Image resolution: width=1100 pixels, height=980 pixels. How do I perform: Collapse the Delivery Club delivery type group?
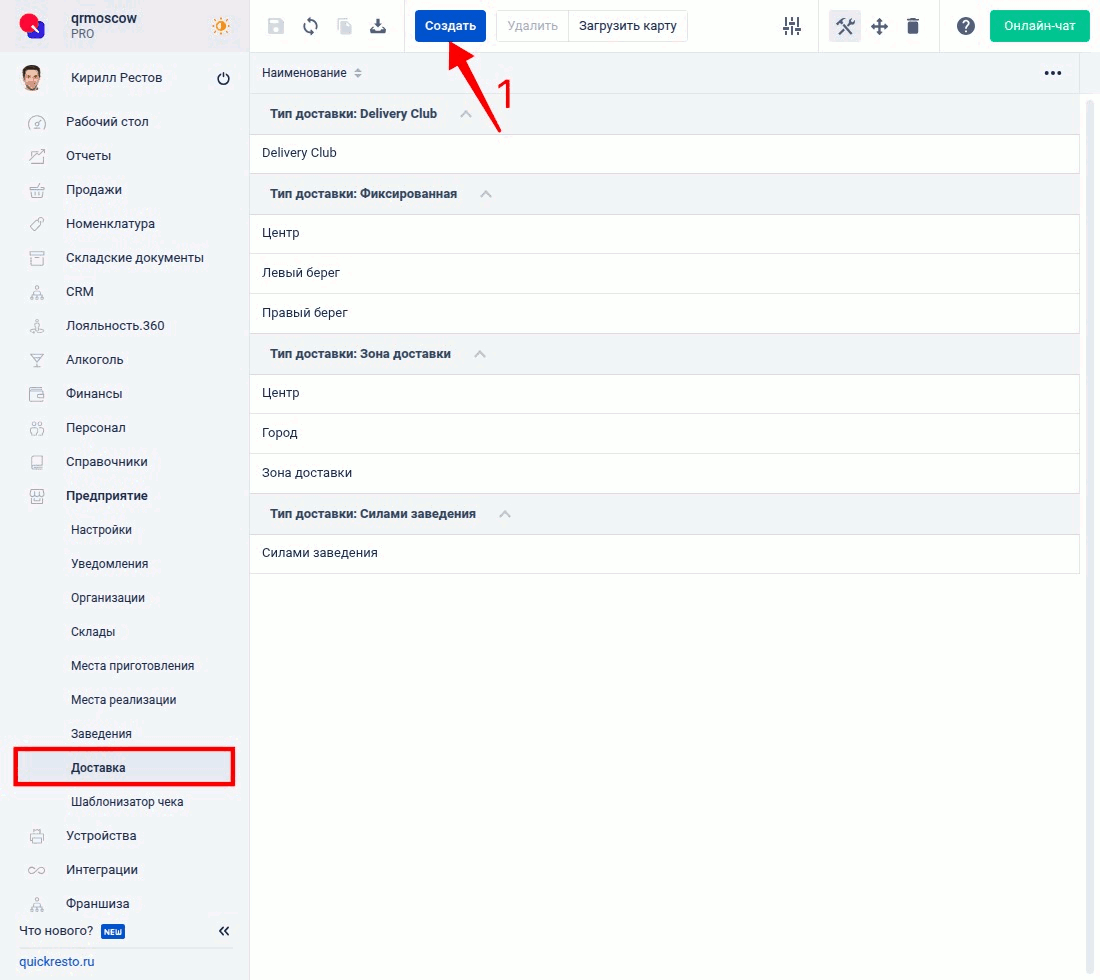click(x=465, y=114)
